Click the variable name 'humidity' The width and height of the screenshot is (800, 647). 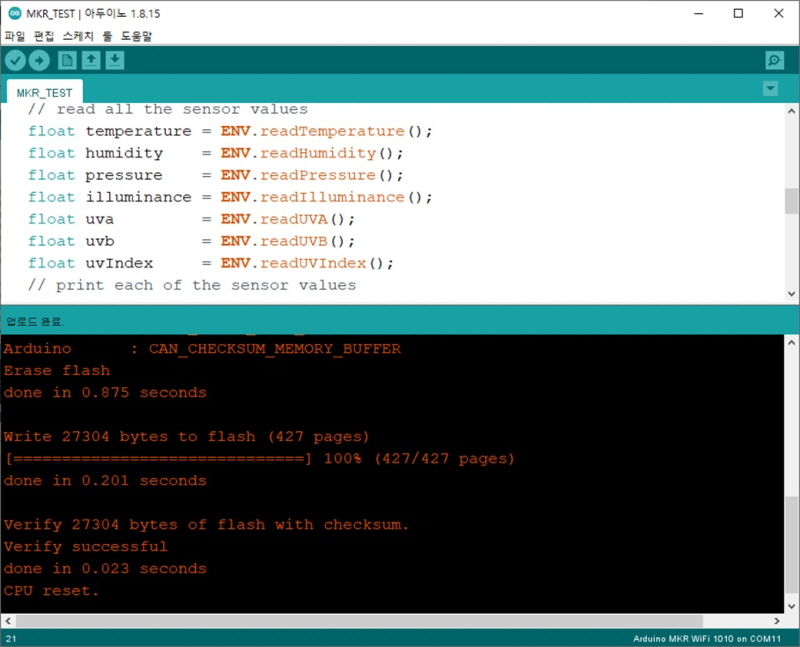click(124, 153)
